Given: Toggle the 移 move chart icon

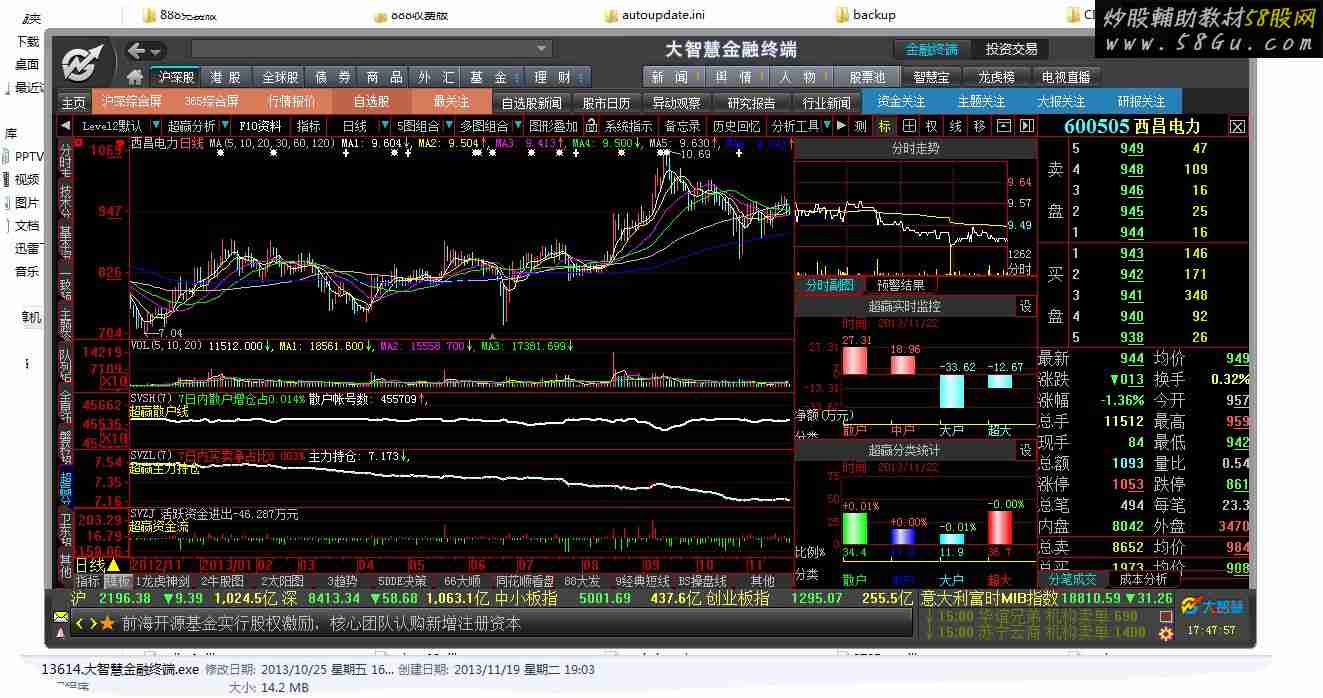Looking at the screenshot, I should pyautogui.click(x=979, y=126).
